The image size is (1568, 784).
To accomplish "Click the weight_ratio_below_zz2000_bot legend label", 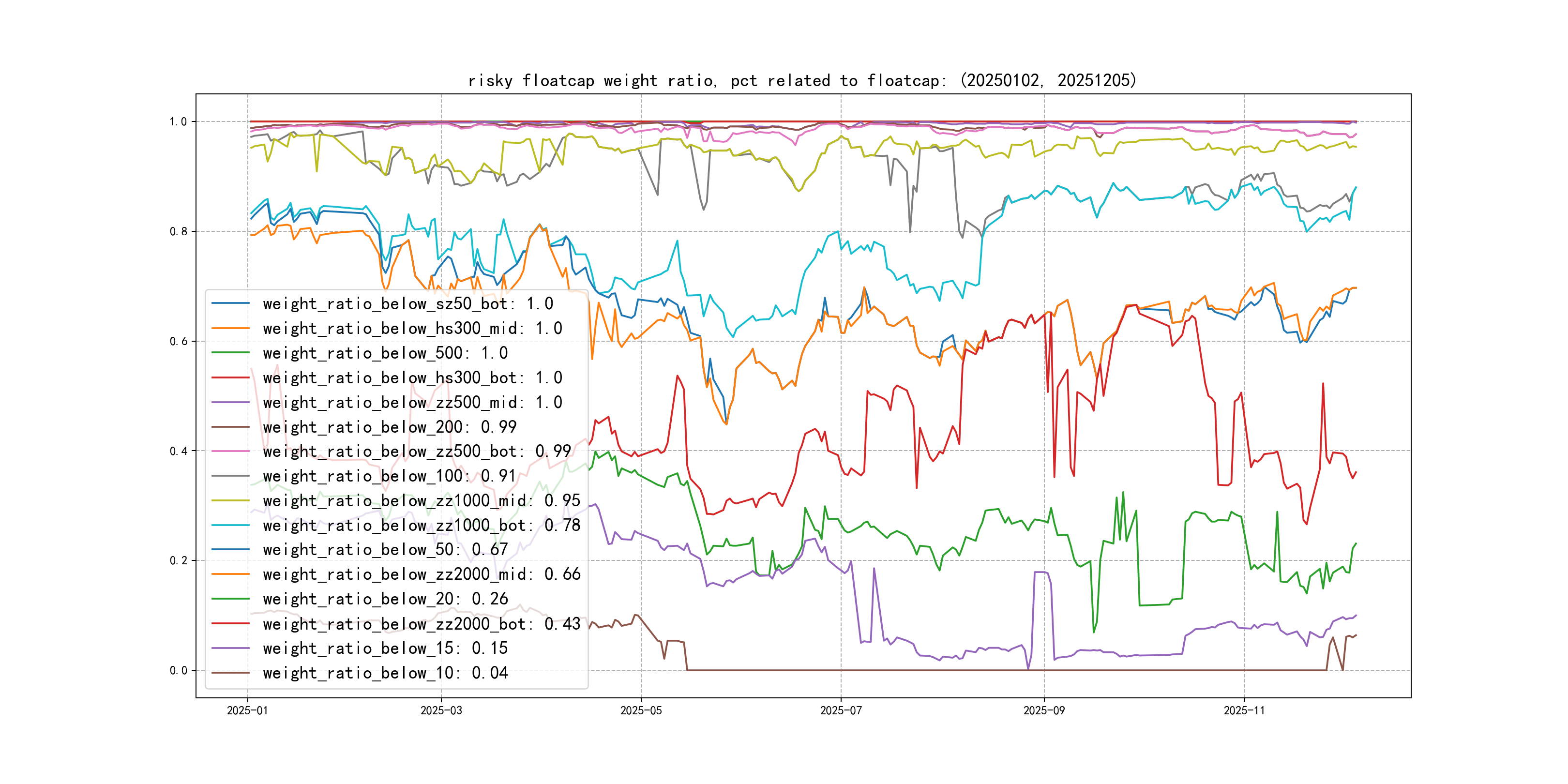I will [421, 624].
